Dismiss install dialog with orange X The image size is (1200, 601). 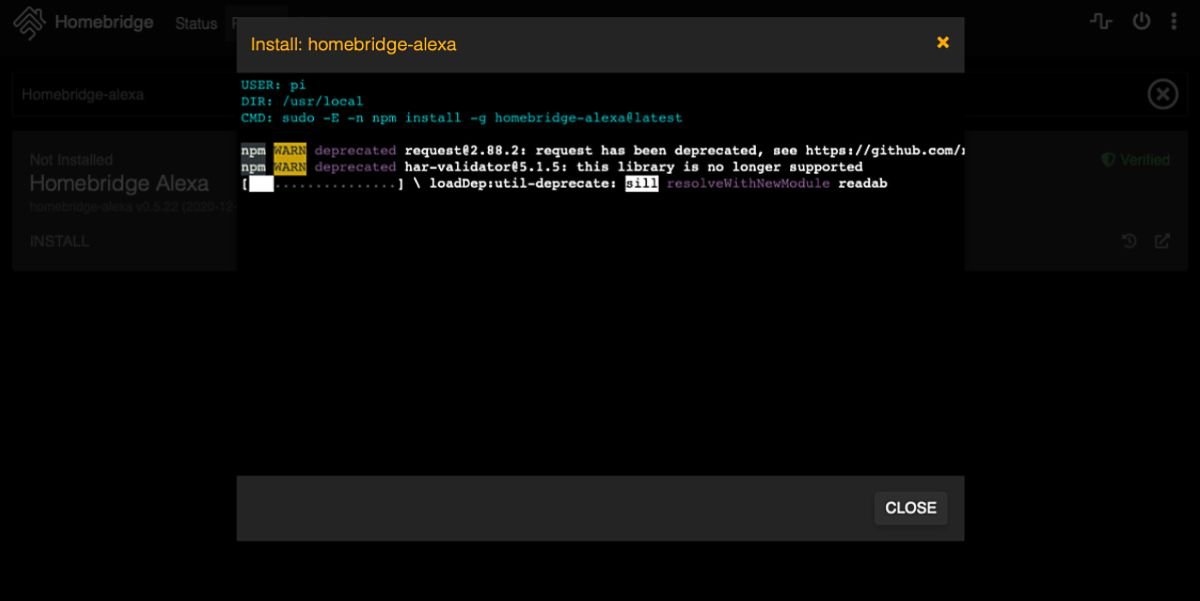[x=942, y=42]
